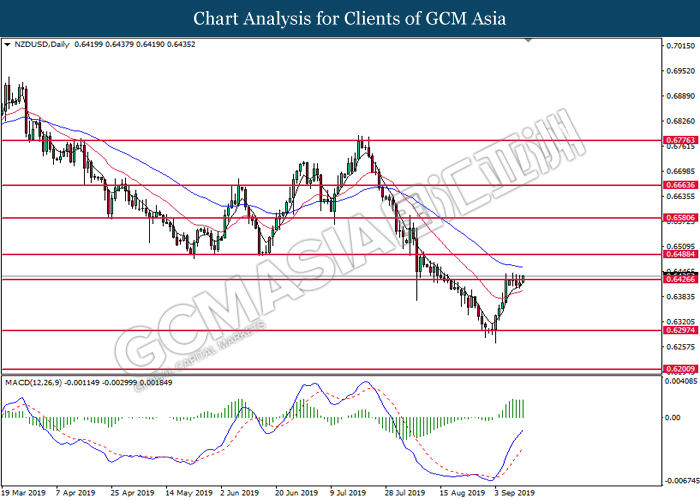700x500 pixels.
Task: Click the MACD zero level 0.00 label
Action: 673,417
